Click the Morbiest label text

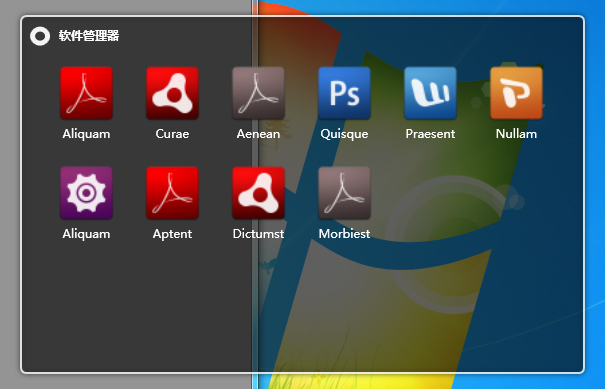point(345,233)
